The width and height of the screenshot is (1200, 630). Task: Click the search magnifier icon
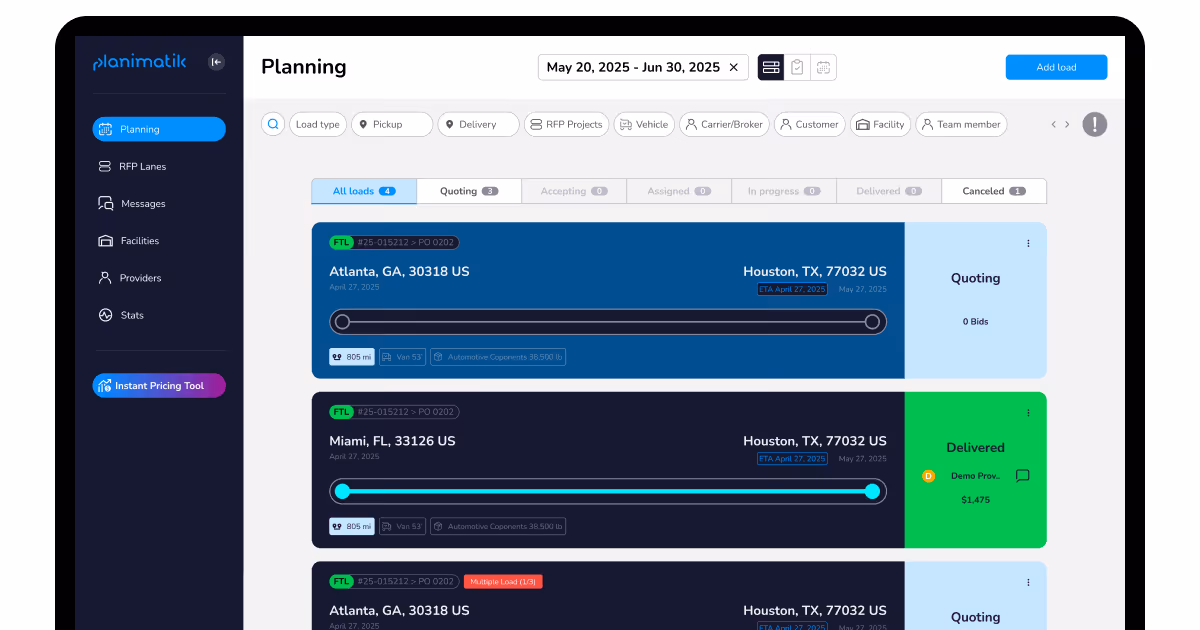click(x=273, y=124)
